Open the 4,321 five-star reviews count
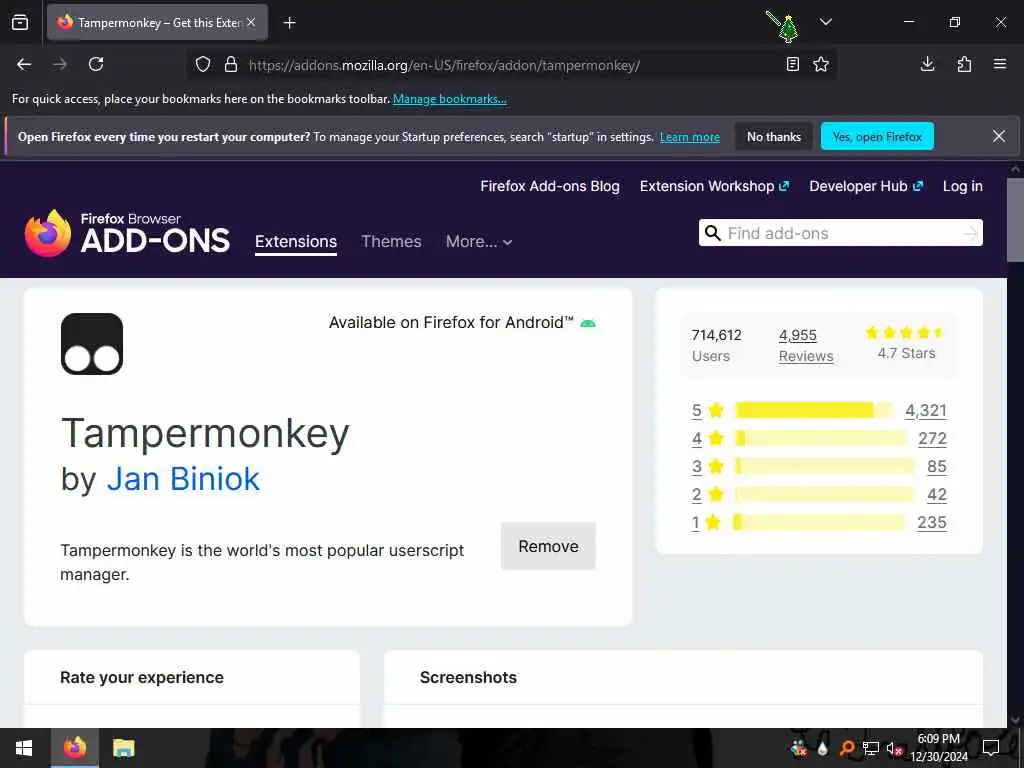The image size is (1024, 768). pyautogui.click(x=925, y=410)
